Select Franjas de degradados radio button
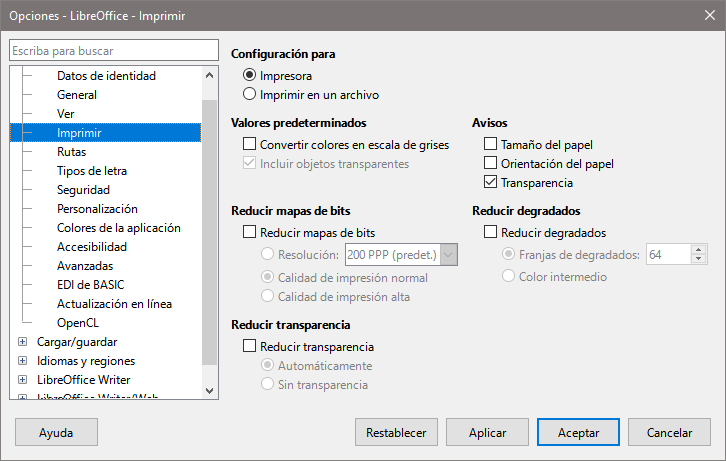This screenshot has width=726, height=461. (x=508, y=254)
